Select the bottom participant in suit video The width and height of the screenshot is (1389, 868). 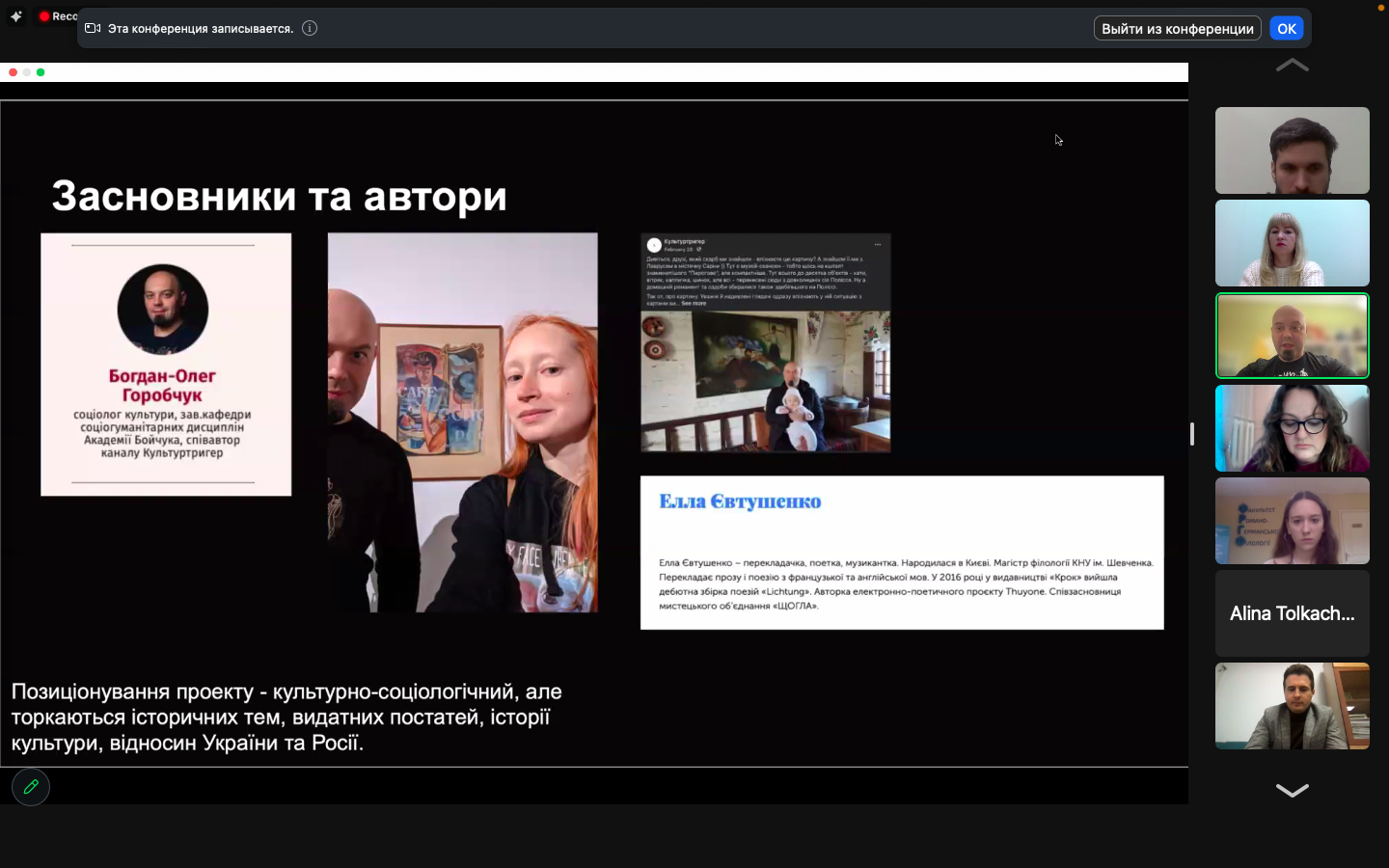1292,706
